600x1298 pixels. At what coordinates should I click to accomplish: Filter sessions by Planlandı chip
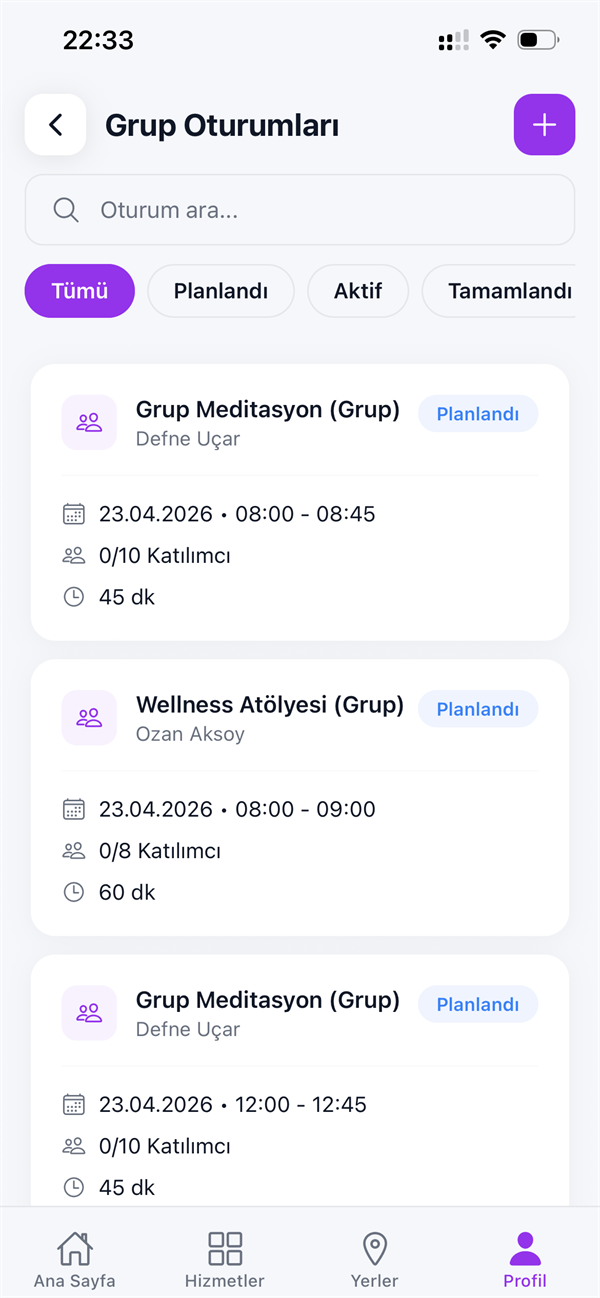[x=221, y=291]
